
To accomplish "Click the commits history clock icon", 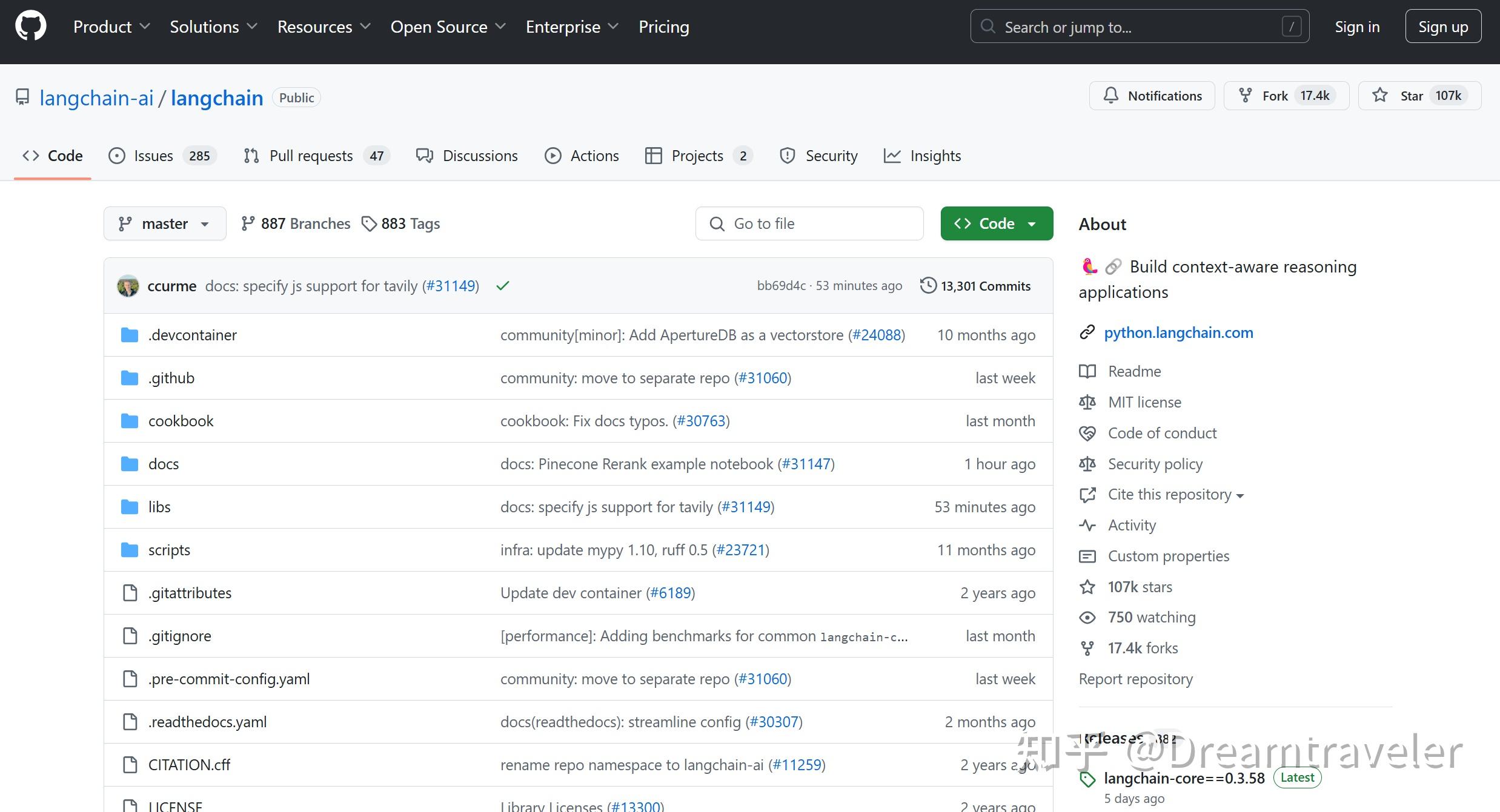I will click(x=928, y=285).
